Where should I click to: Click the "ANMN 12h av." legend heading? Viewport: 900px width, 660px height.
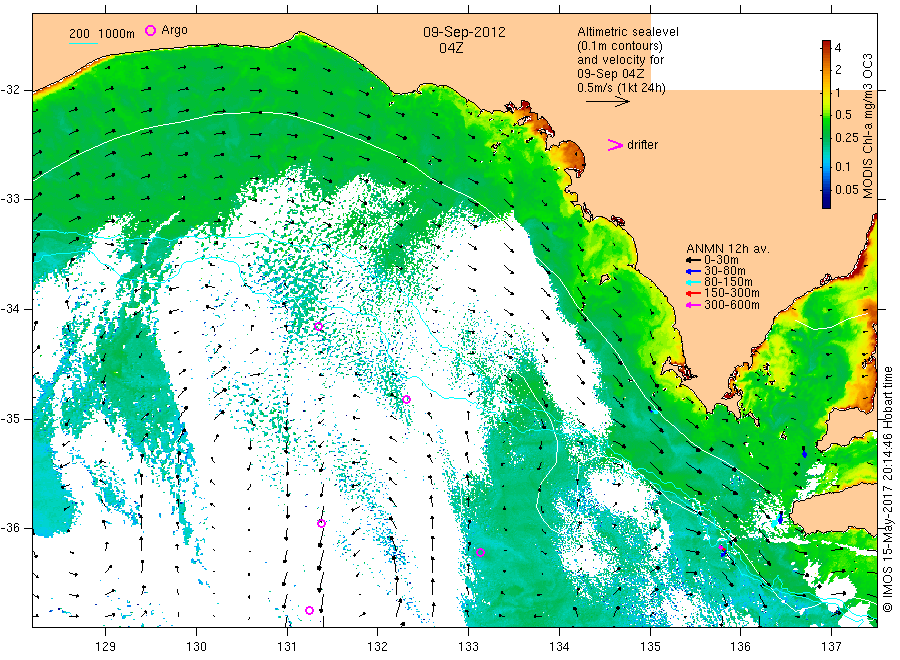tap(728, 249)
